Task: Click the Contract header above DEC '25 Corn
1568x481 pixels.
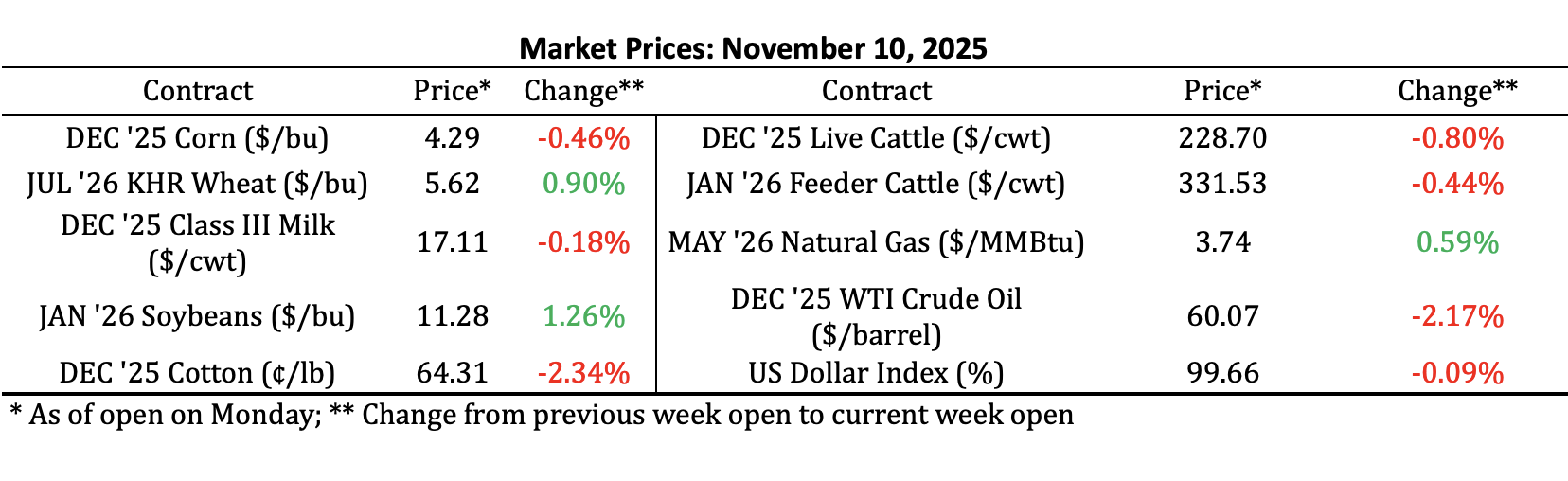Action: pos(197,91)
